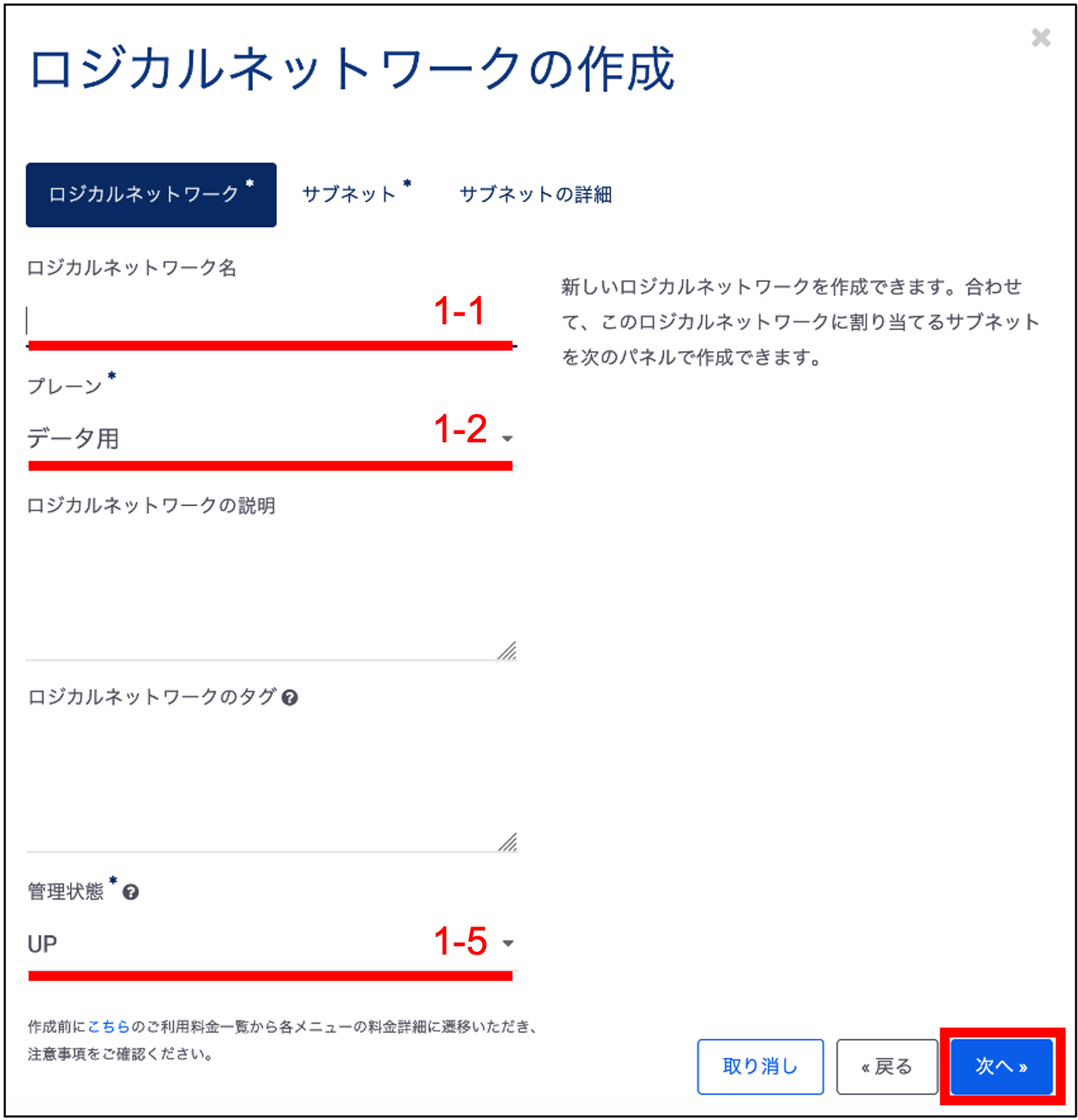The image size is (1078, 1120).
Task: Click the caret arrow of 管理状態 dropdown
Action: 507,943
